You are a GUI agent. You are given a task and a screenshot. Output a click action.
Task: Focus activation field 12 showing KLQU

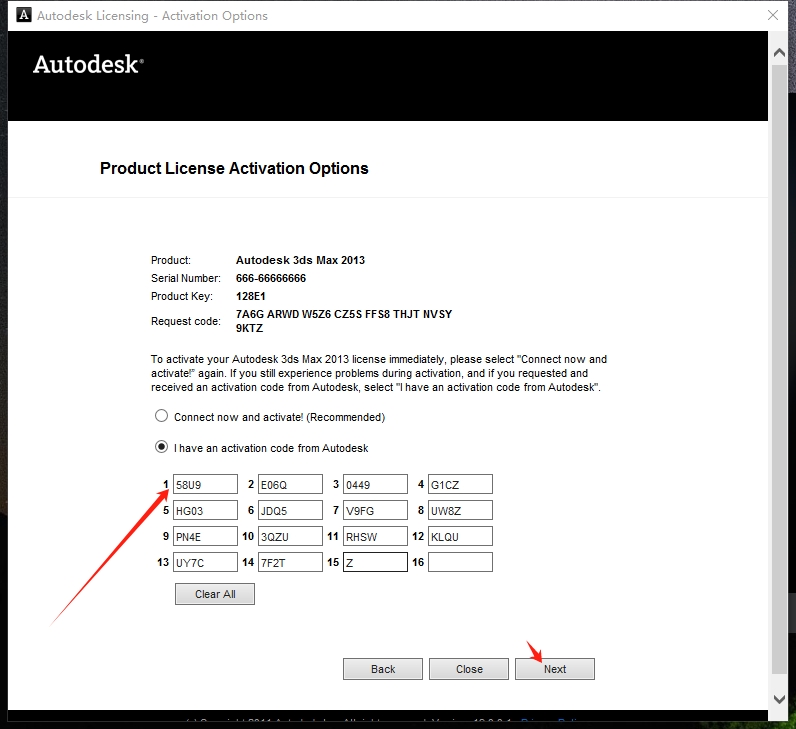460,537
